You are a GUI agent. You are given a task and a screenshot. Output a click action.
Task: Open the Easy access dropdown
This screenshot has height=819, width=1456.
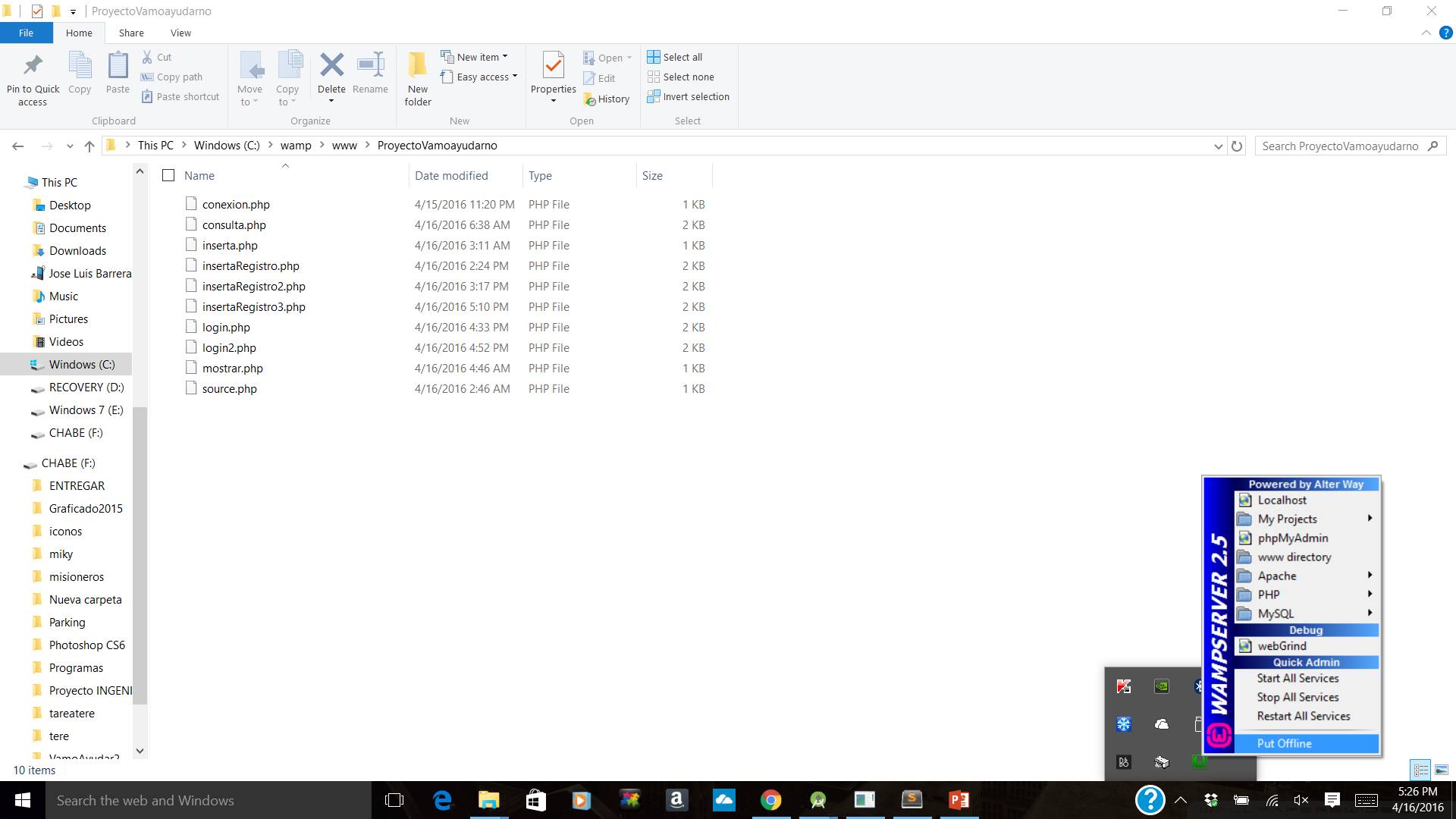point(482,77)
